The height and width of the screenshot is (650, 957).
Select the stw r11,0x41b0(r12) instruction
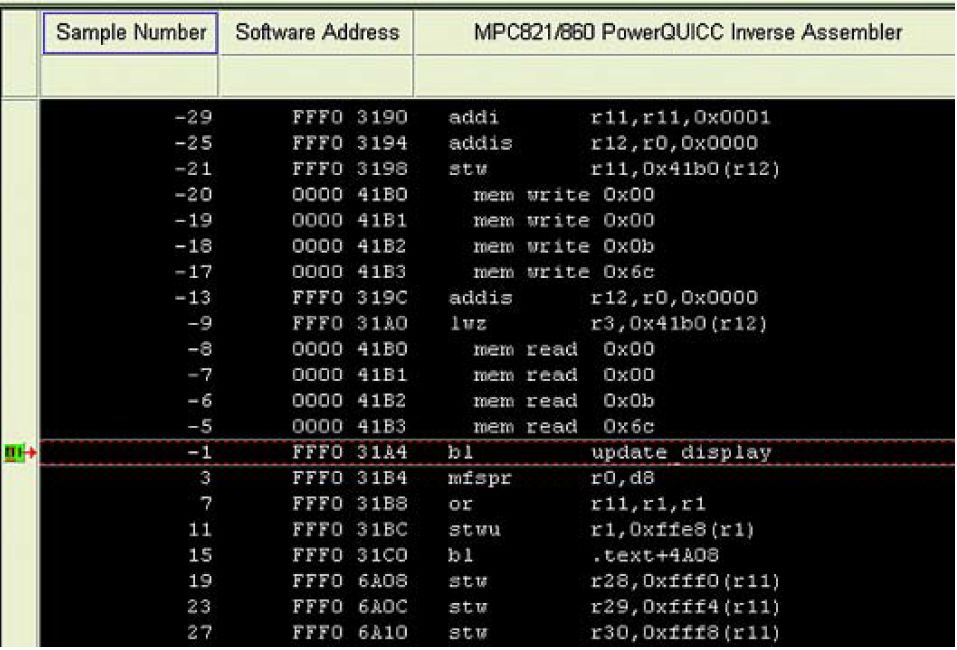pyautogui.click(x=613, y=168)
